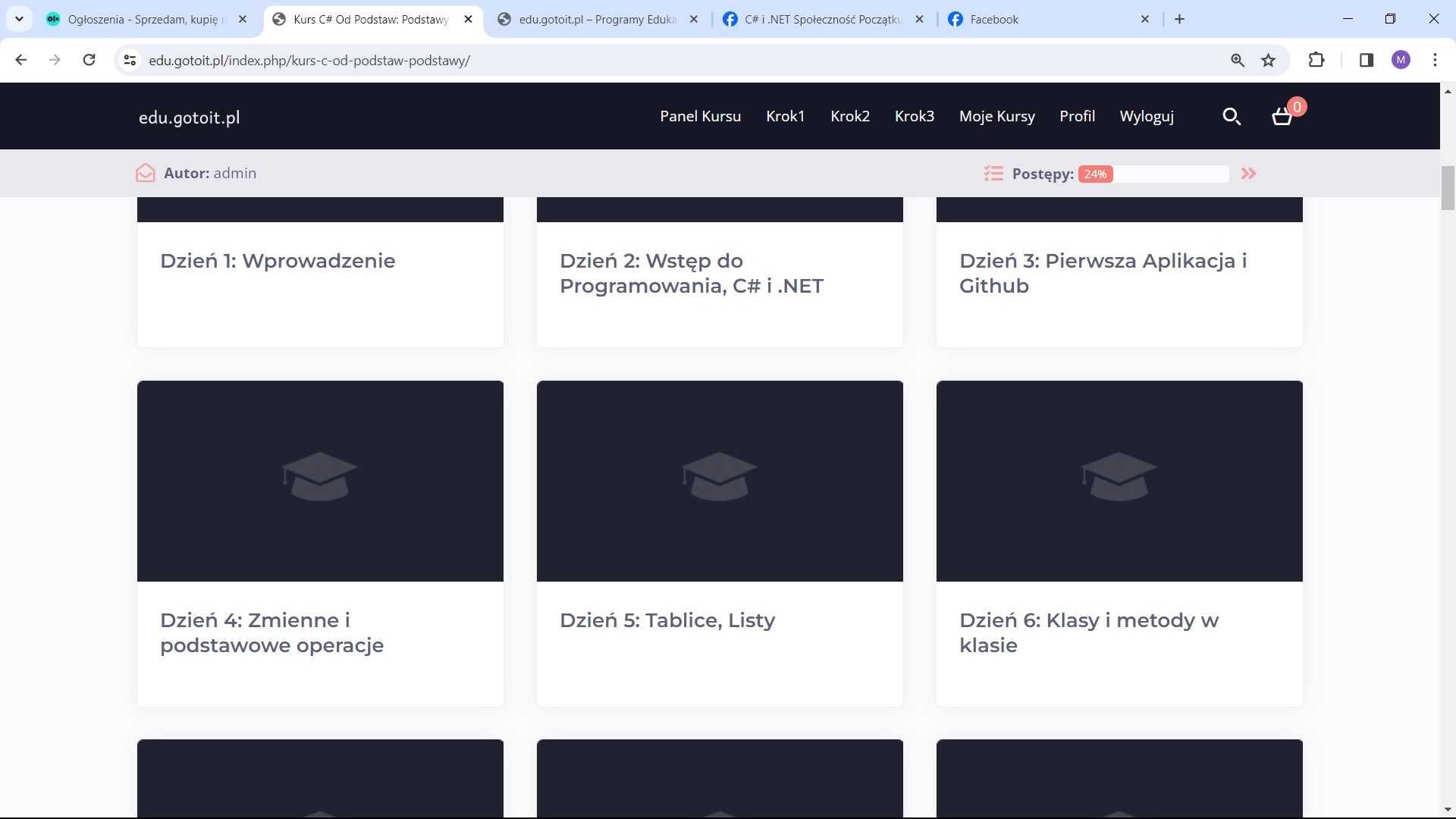
Task: Open Panel Kursu in the navigation
Action: point(700,116)
